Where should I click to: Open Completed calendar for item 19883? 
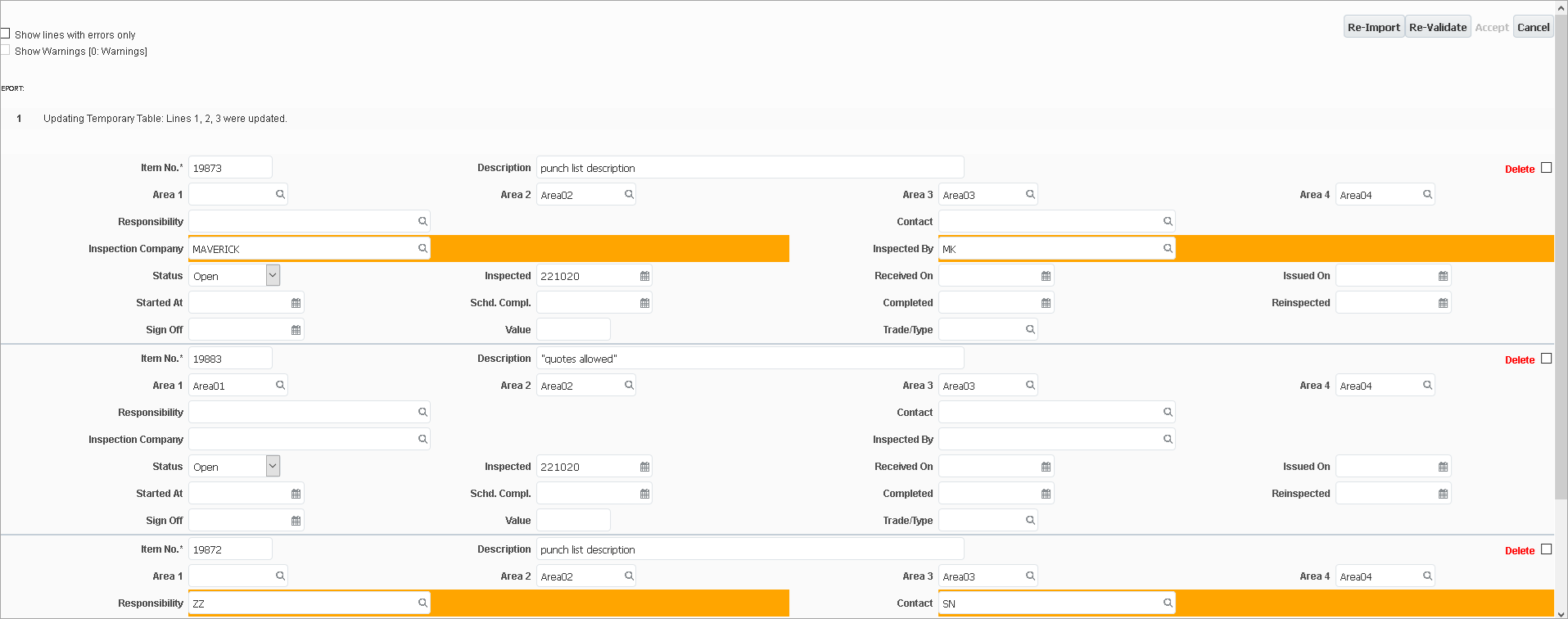tap(1046, 494)
